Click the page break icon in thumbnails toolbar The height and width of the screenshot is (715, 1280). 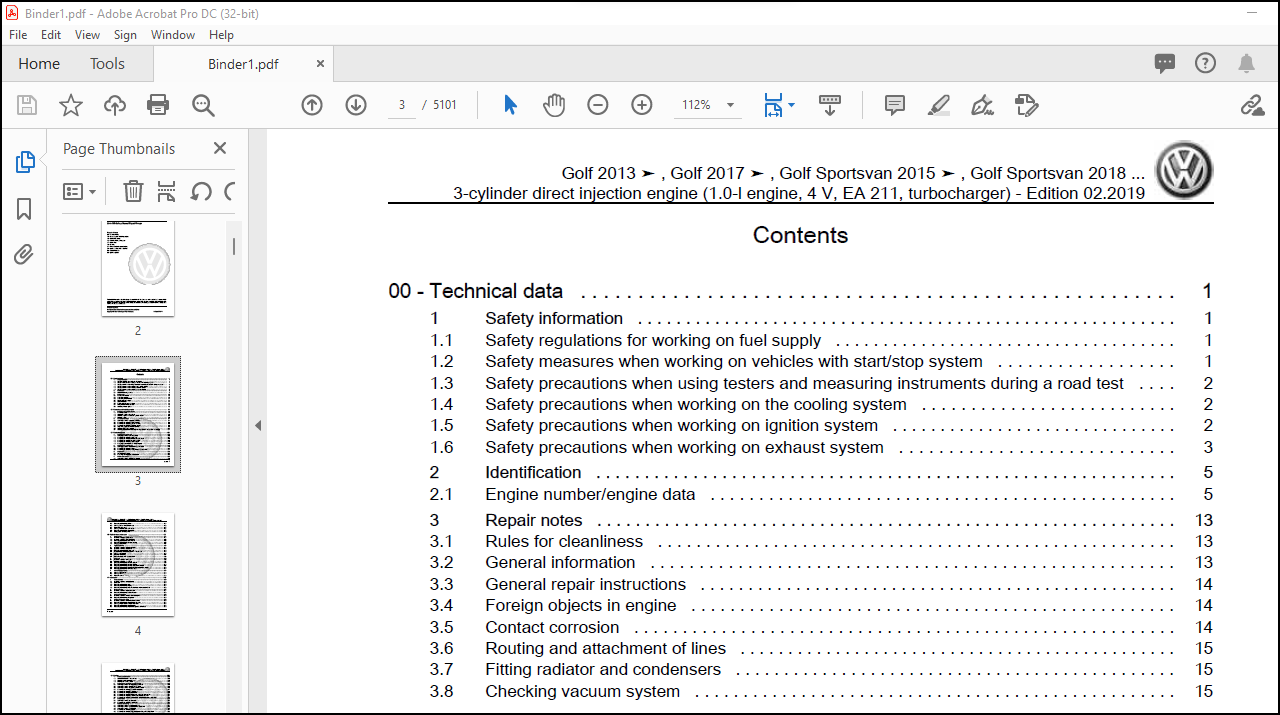click(167, 191)
